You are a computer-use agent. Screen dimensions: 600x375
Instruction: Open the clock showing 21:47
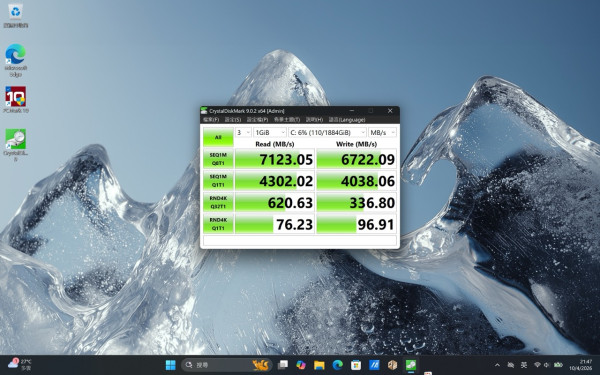[580, 365]
